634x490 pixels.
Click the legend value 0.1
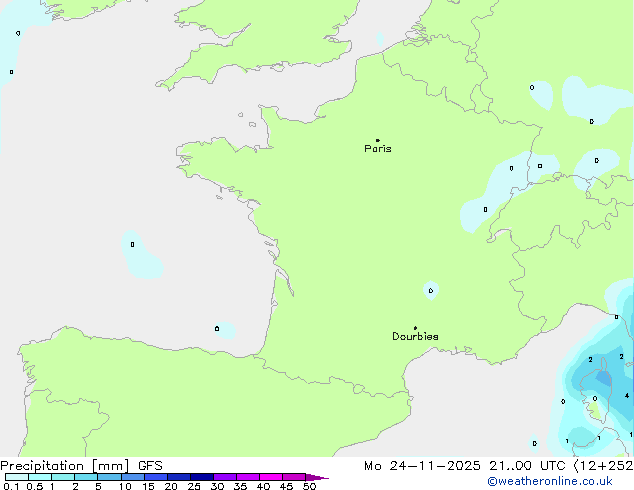[x=11, y=486]
